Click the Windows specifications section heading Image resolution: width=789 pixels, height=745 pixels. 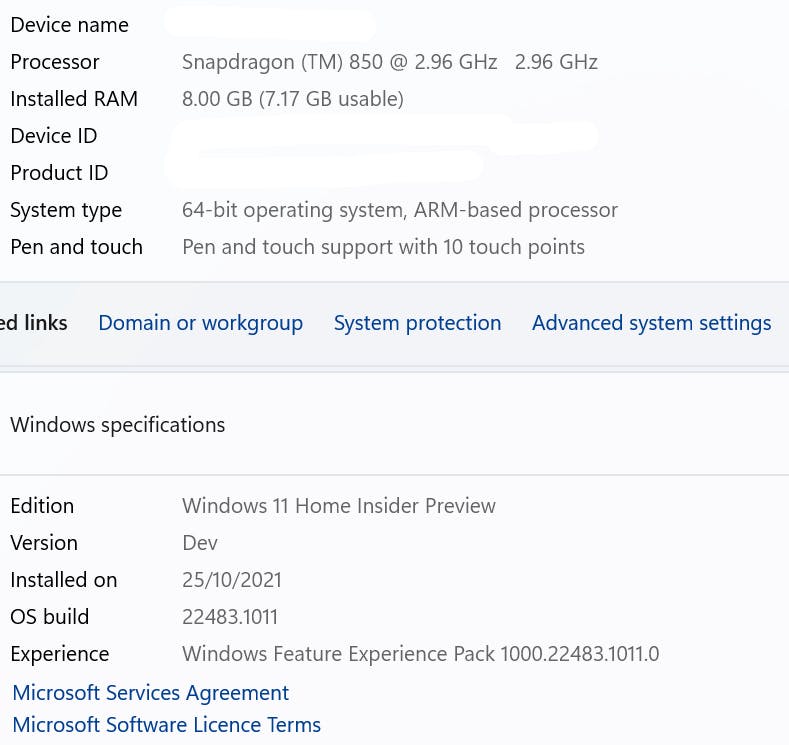(118, 425)
